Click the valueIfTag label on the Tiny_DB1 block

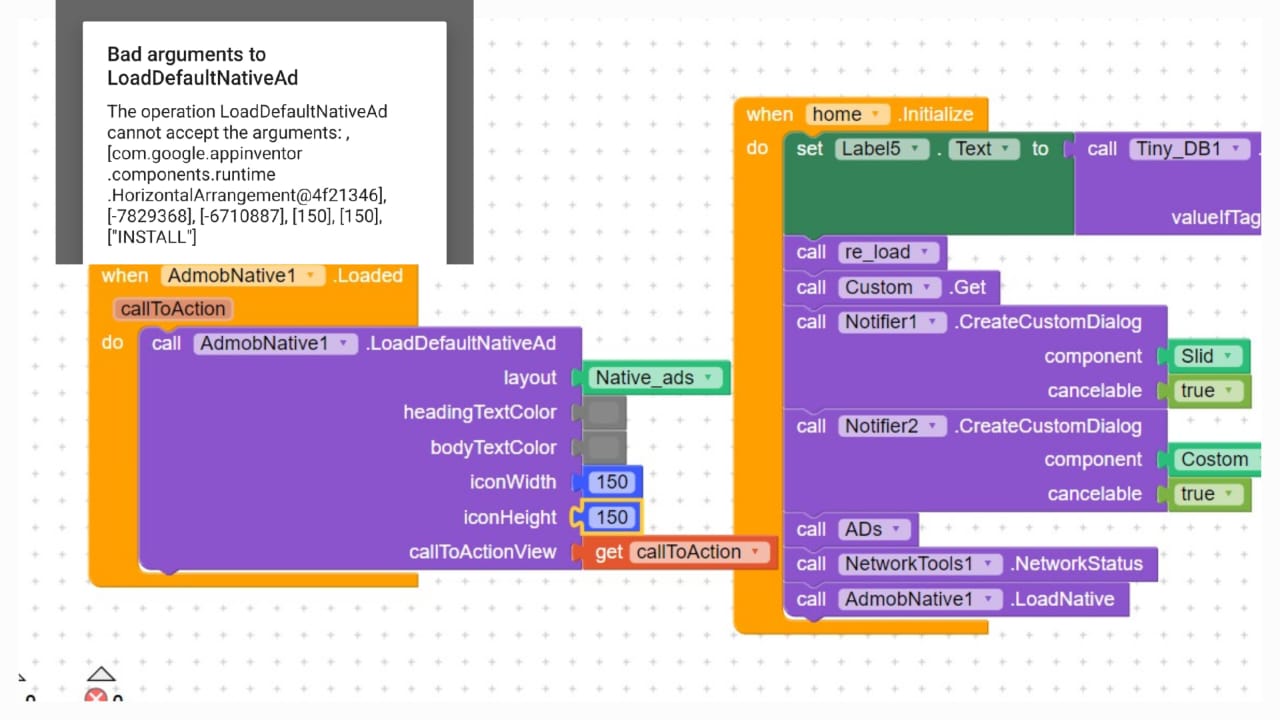(x=1215, y=218)
